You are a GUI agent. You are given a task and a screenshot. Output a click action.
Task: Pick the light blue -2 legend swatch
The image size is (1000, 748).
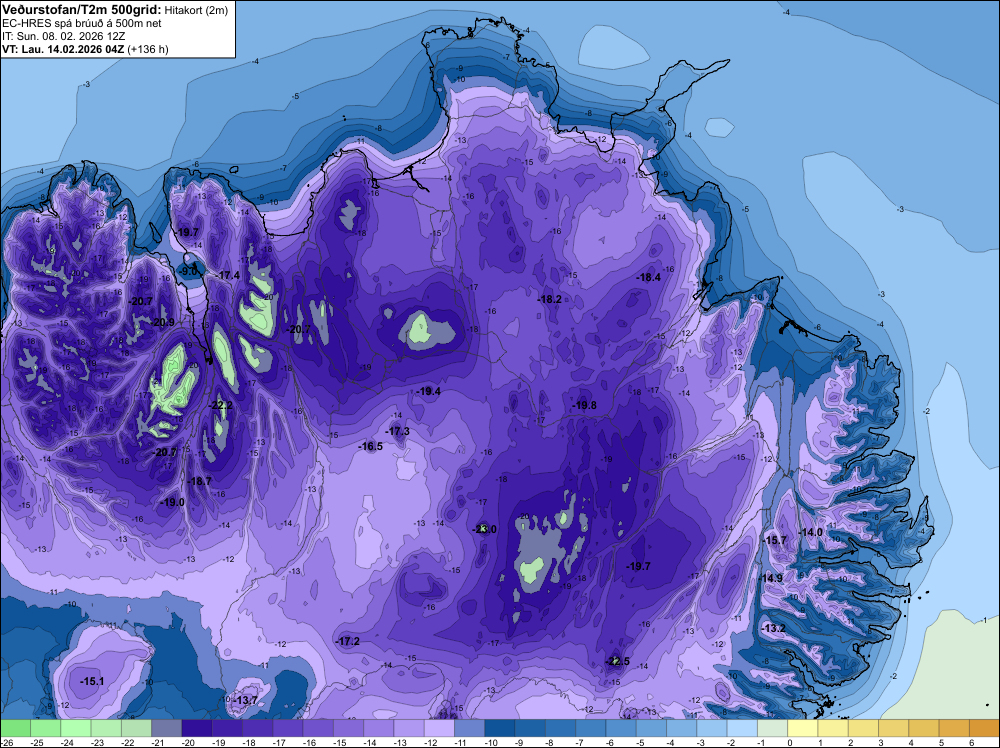tap(742, 728)
